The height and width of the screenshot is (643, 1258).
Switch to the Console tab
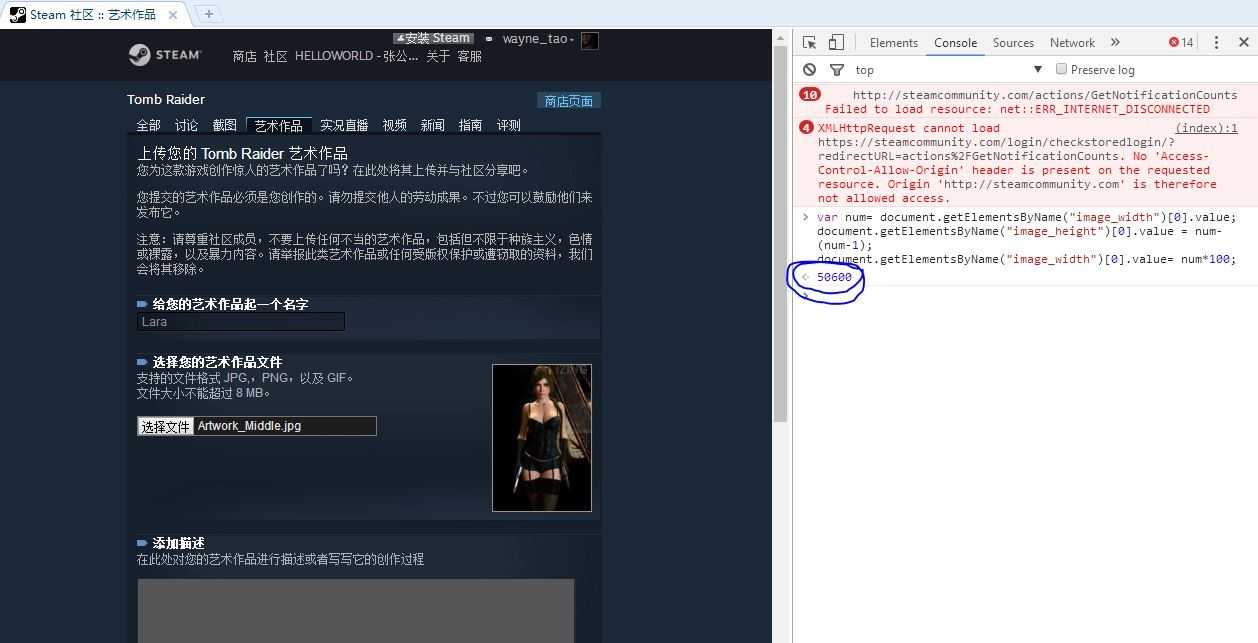955,42
